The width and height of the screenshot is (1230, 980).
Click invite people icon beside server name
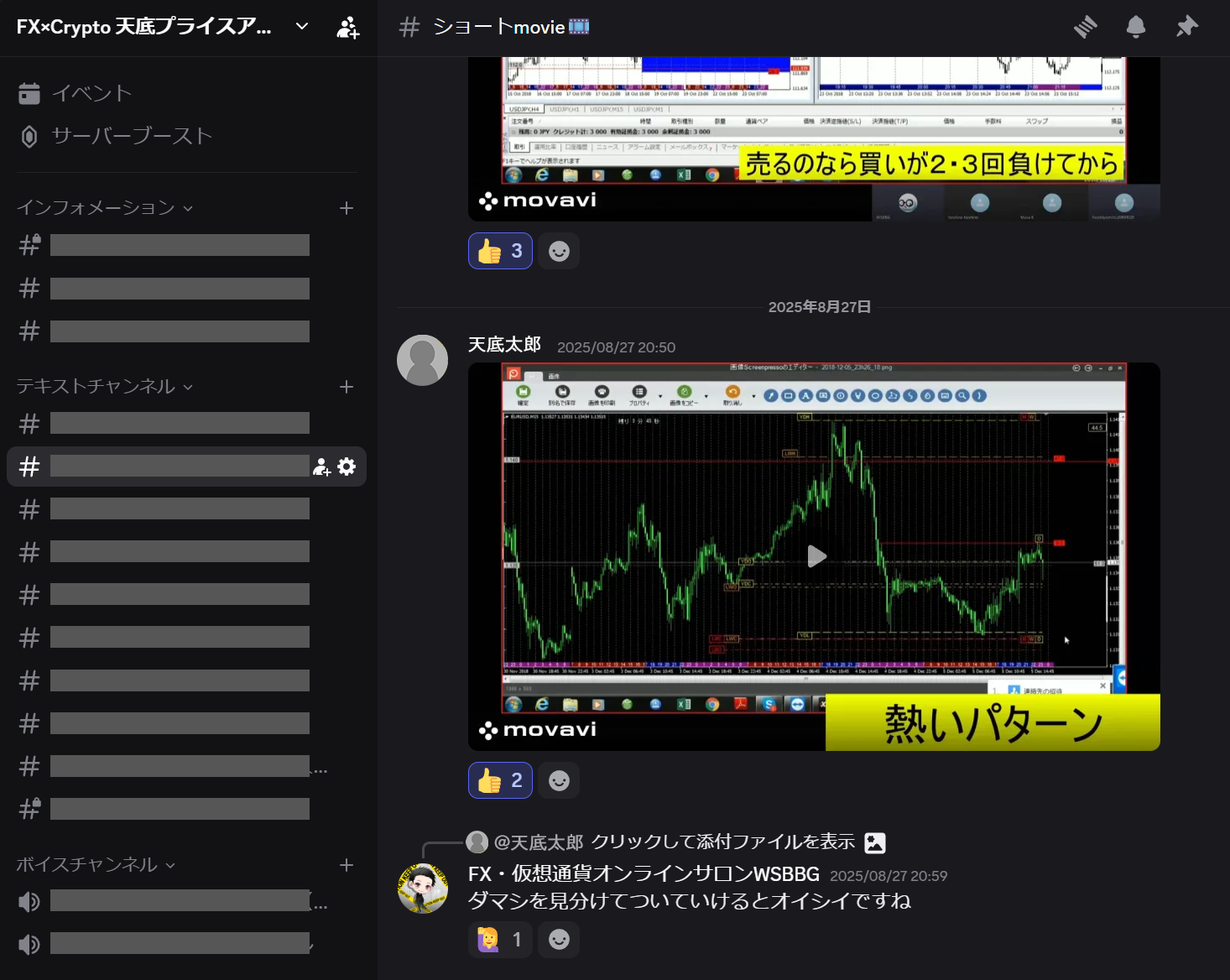pyautogui.click(x=347, y=28)
